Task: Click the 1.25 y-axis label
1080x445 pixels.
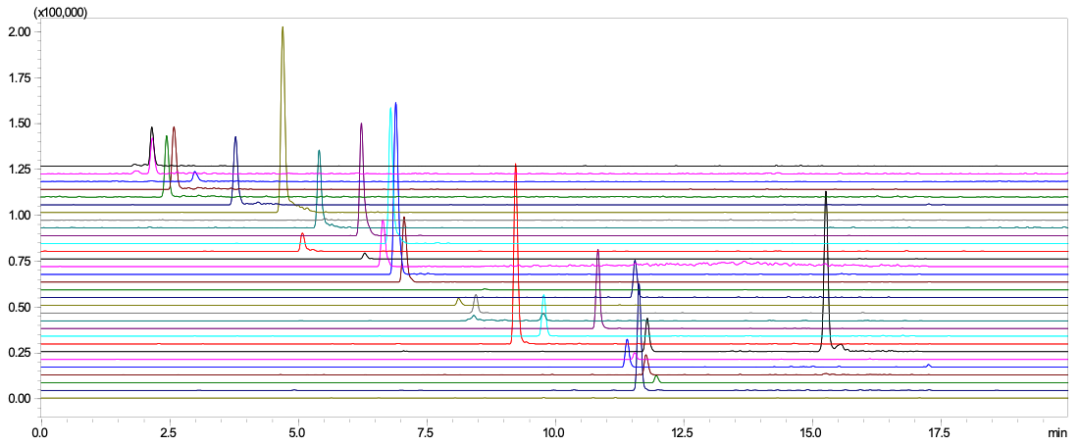Action: pyautogui.click(x=18, y=169)
